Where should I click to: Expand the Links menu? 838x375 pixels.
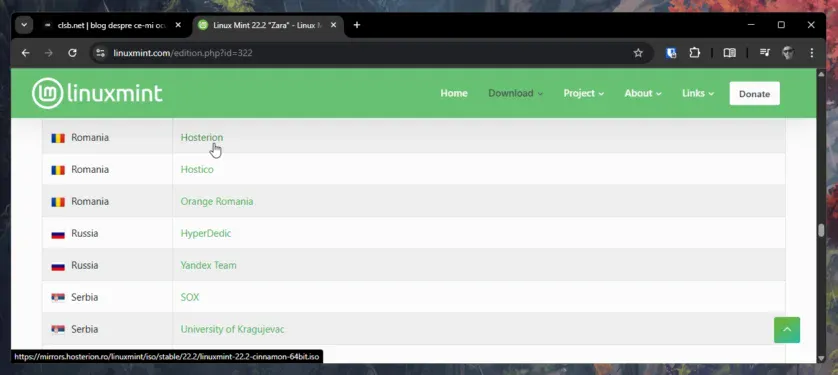tap(698, 93)
